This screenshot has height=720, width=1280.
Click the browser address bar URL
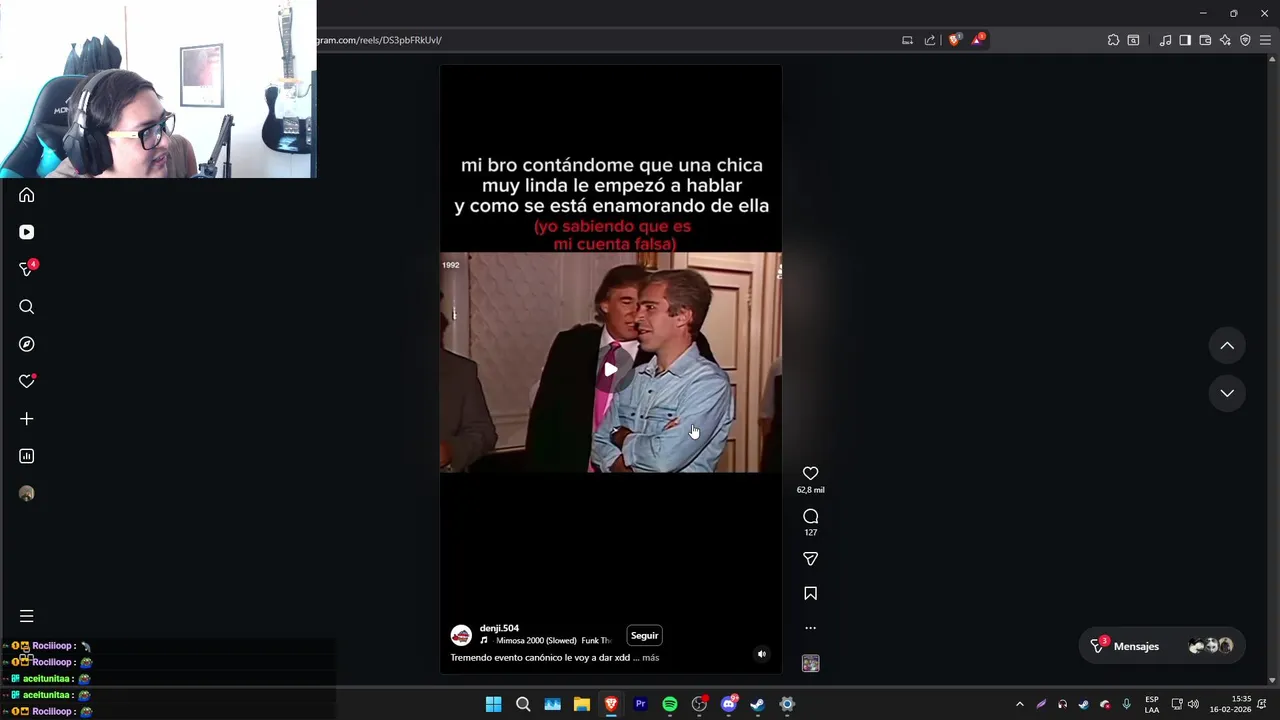(x=379, y=40)
